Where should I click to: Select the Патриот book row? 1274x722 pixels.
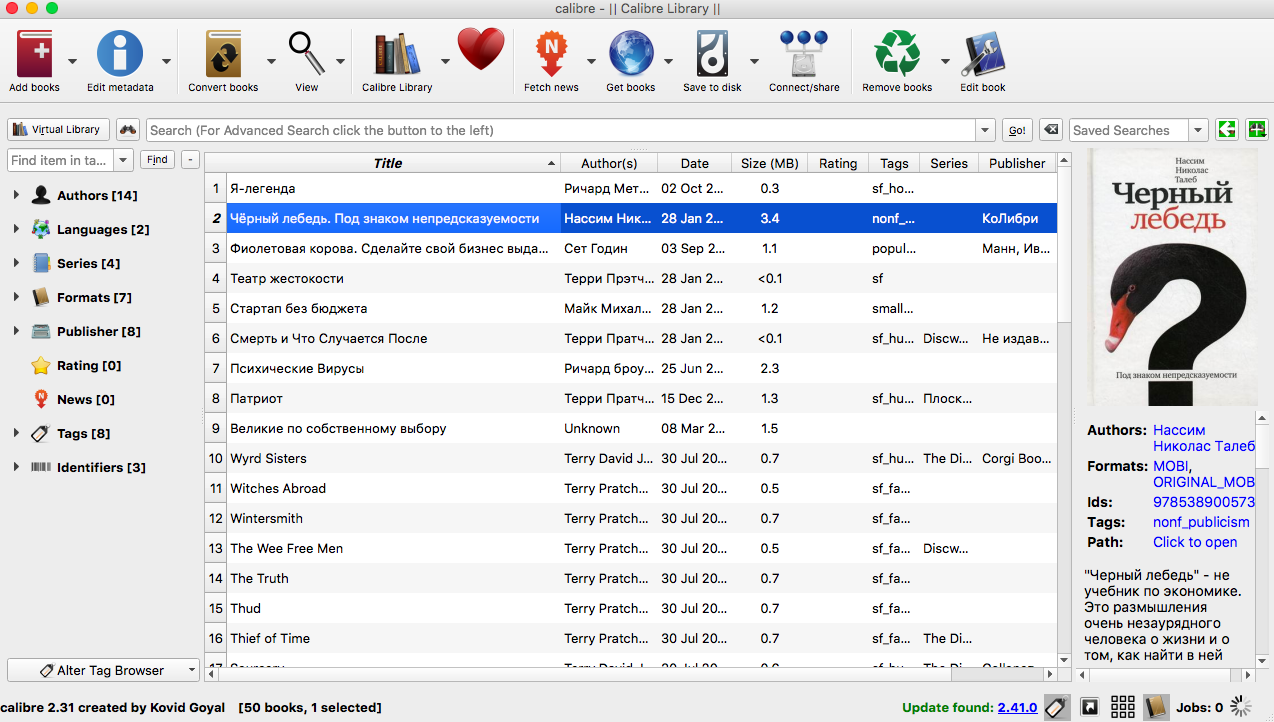point(631,398)
